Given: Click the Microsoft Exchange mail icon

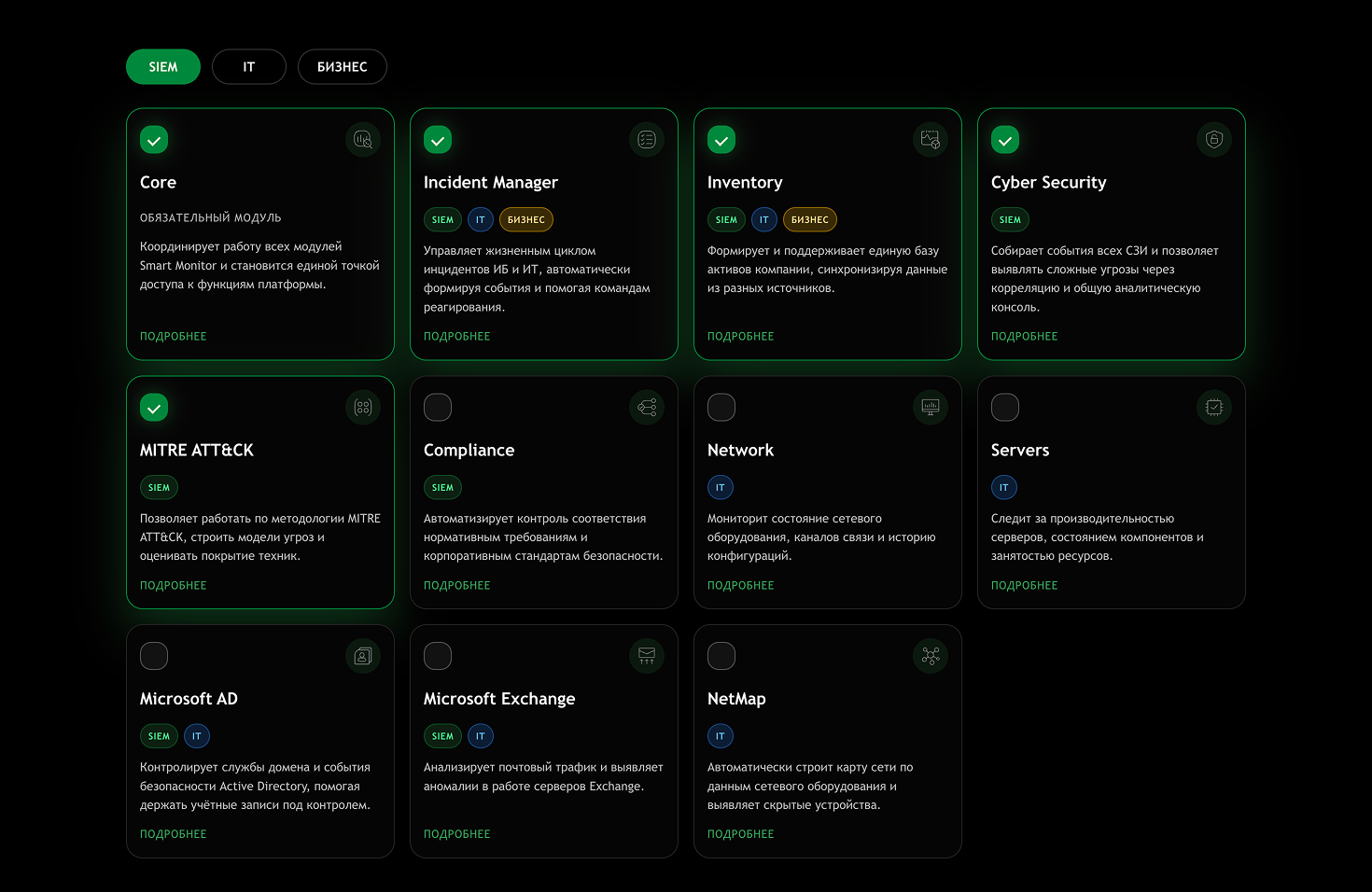Looking at the screenshot, I should 647,656.
